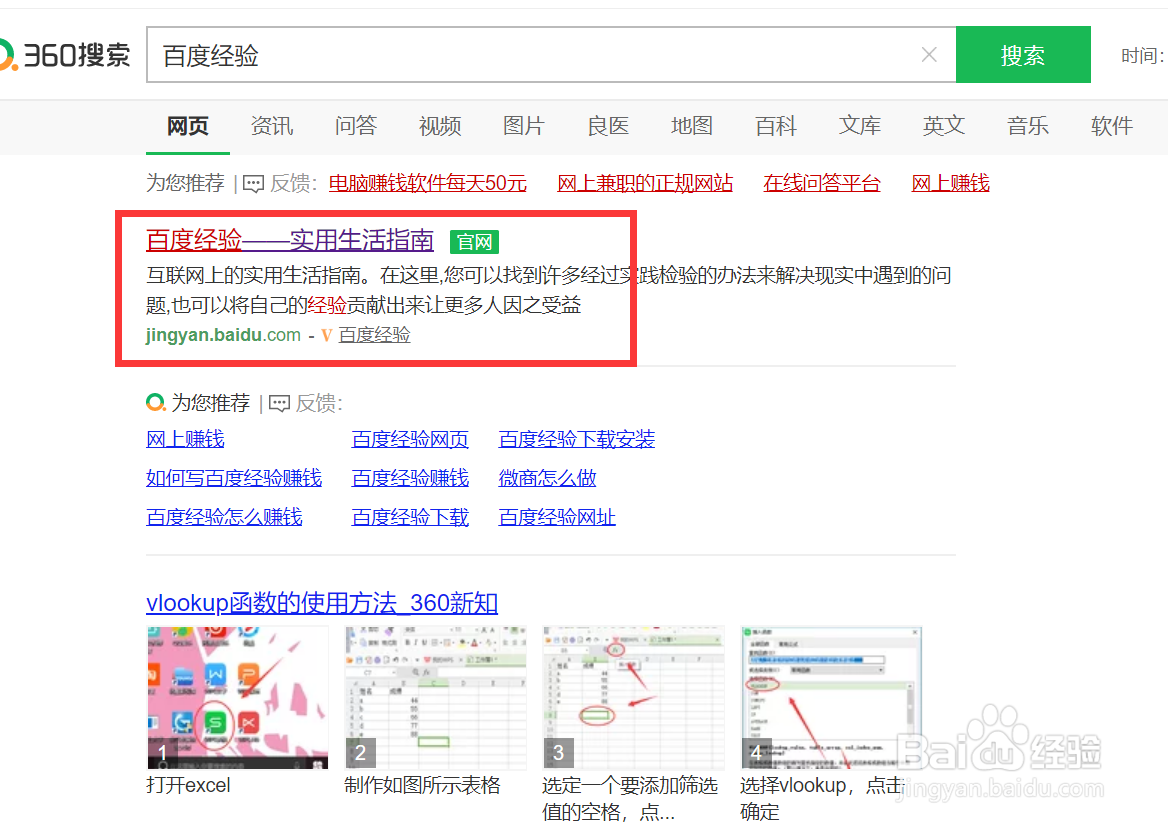
Task: Open the 百度经验下载 suggestion
Action: [410, 517]
